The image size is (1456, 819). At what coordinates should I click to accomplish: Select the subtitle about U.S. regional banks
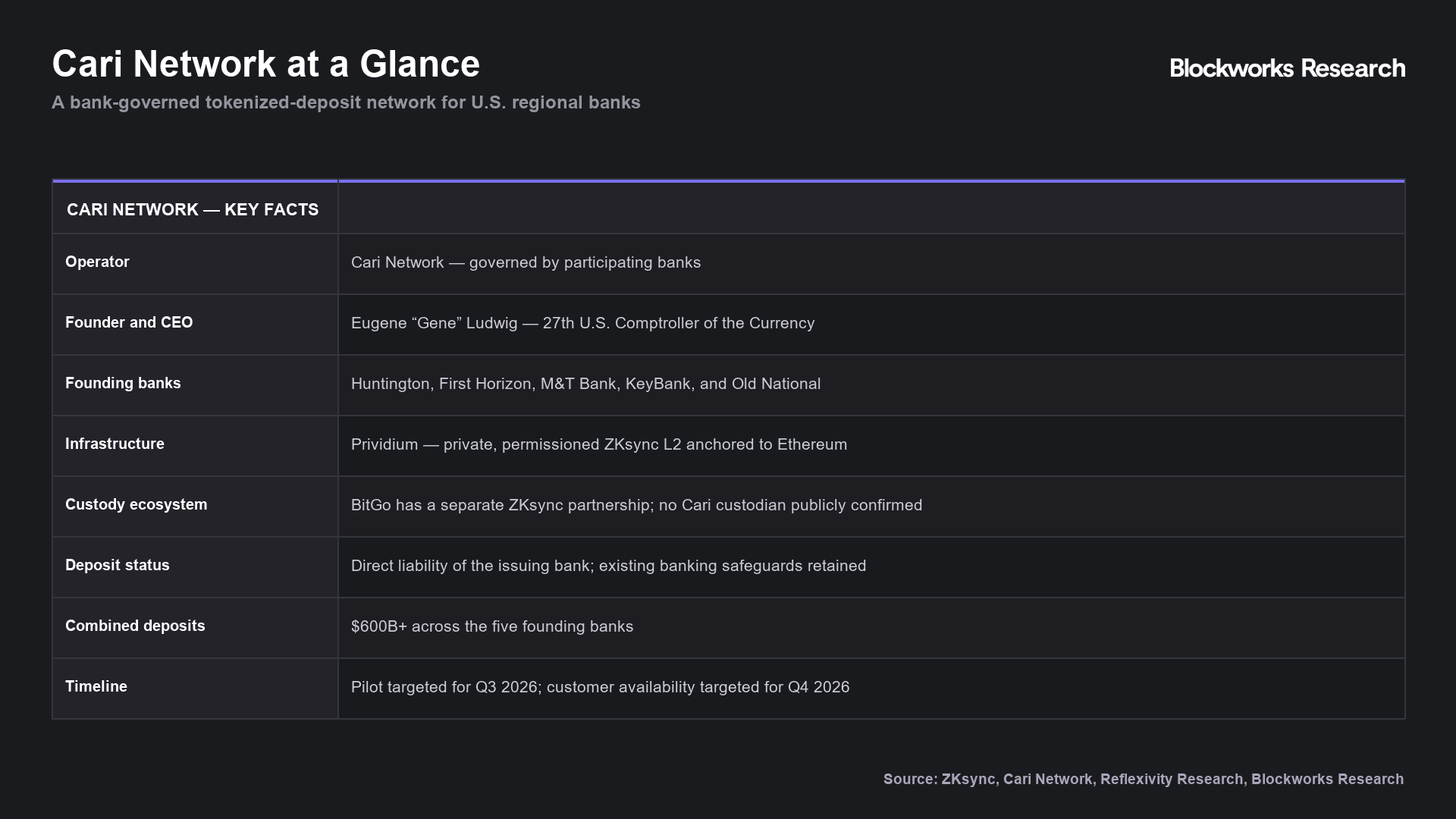pyautogui.click(x=346, y=102)
